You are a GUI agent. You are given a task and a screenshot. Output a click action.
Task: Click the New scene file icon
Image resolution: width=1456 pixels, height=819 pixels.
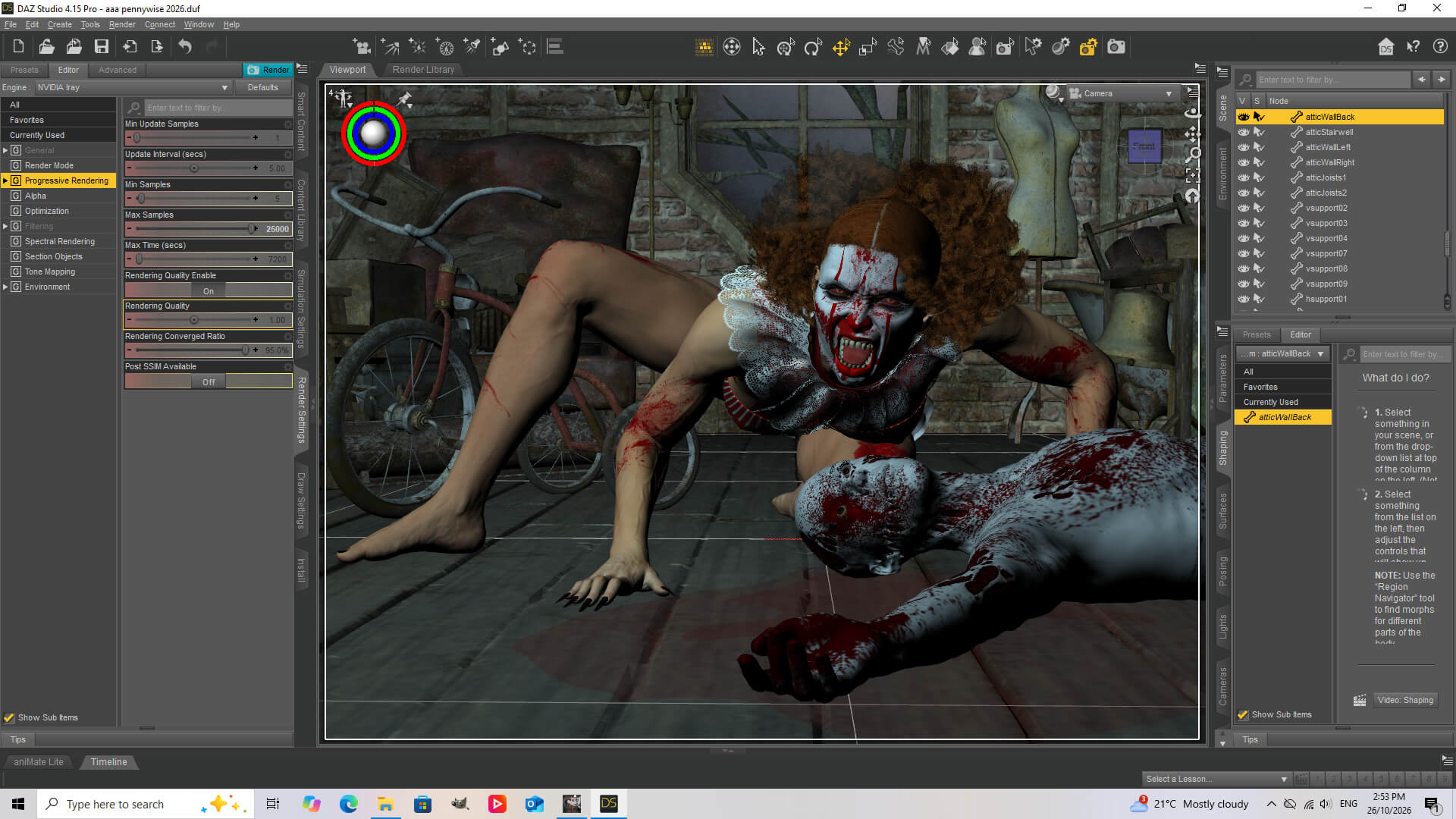[18, 47]
